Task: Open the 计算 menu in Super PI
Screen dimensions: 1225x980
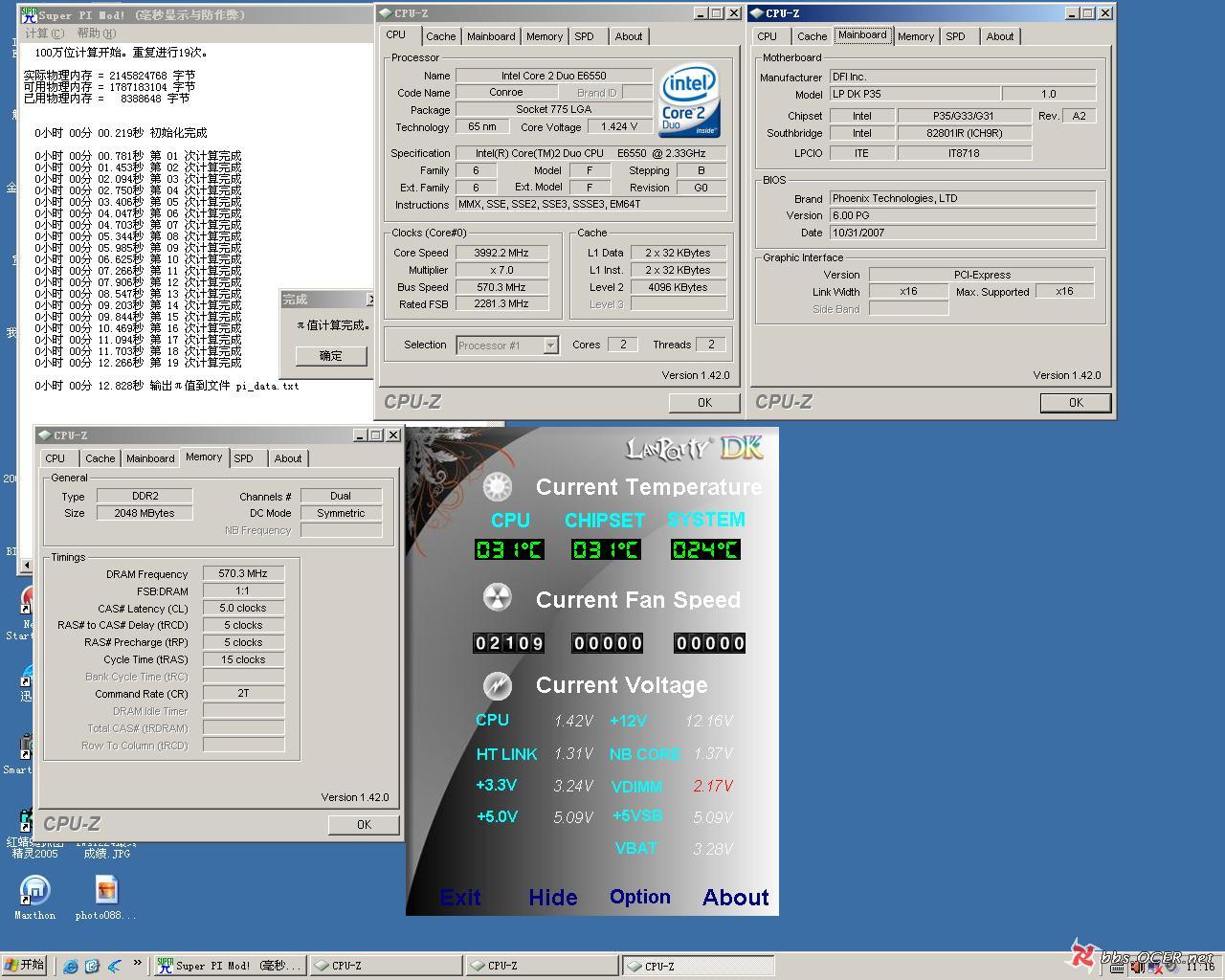Action: (44, 33)
